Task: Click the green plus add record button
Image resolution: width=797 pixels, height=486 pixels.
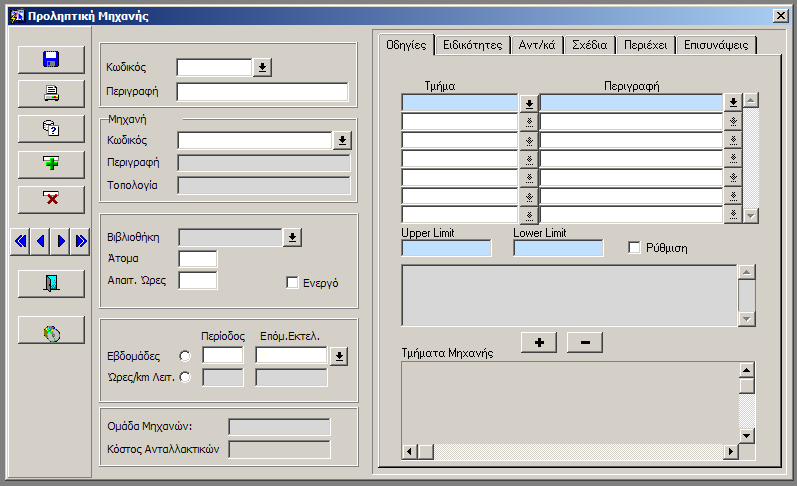Action: tap(51, 164)
